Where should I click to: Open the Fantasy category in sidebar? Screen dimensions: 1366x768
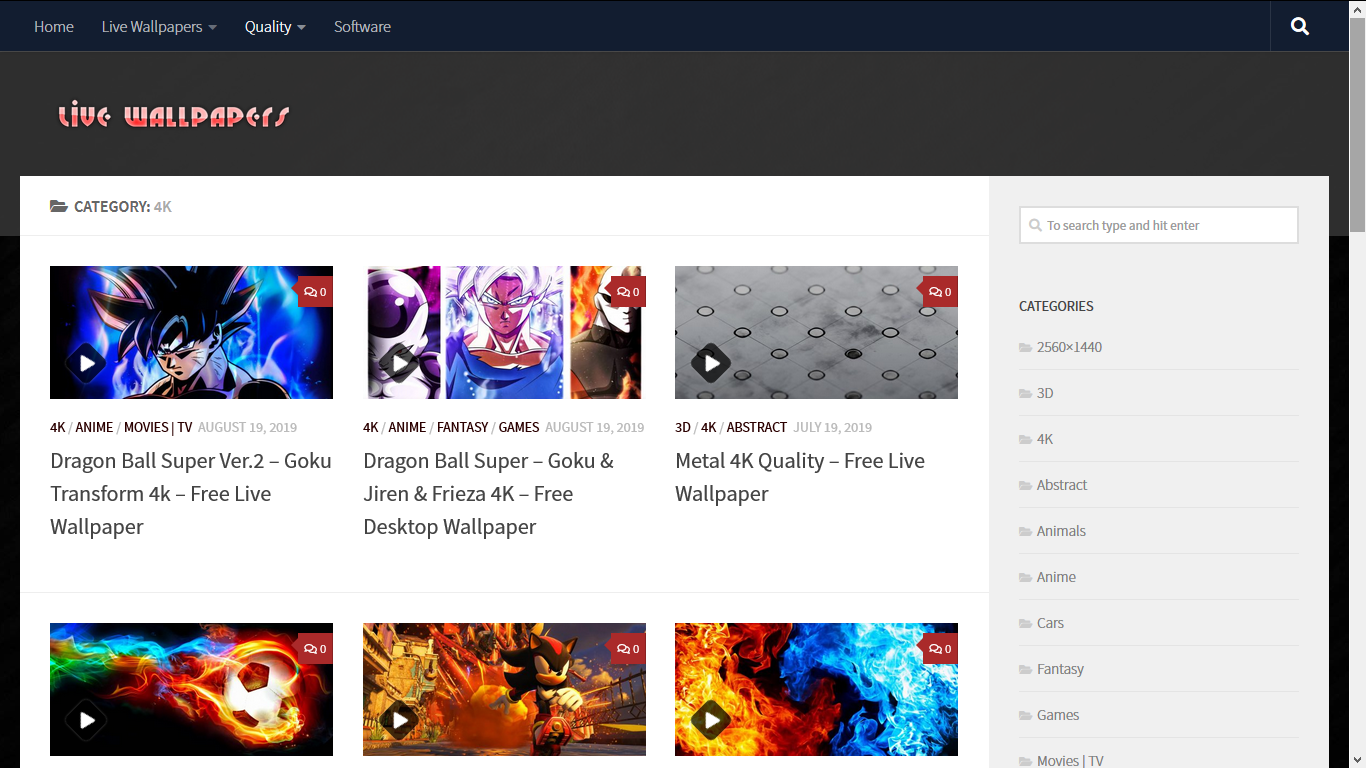[x=1060, y=669]
